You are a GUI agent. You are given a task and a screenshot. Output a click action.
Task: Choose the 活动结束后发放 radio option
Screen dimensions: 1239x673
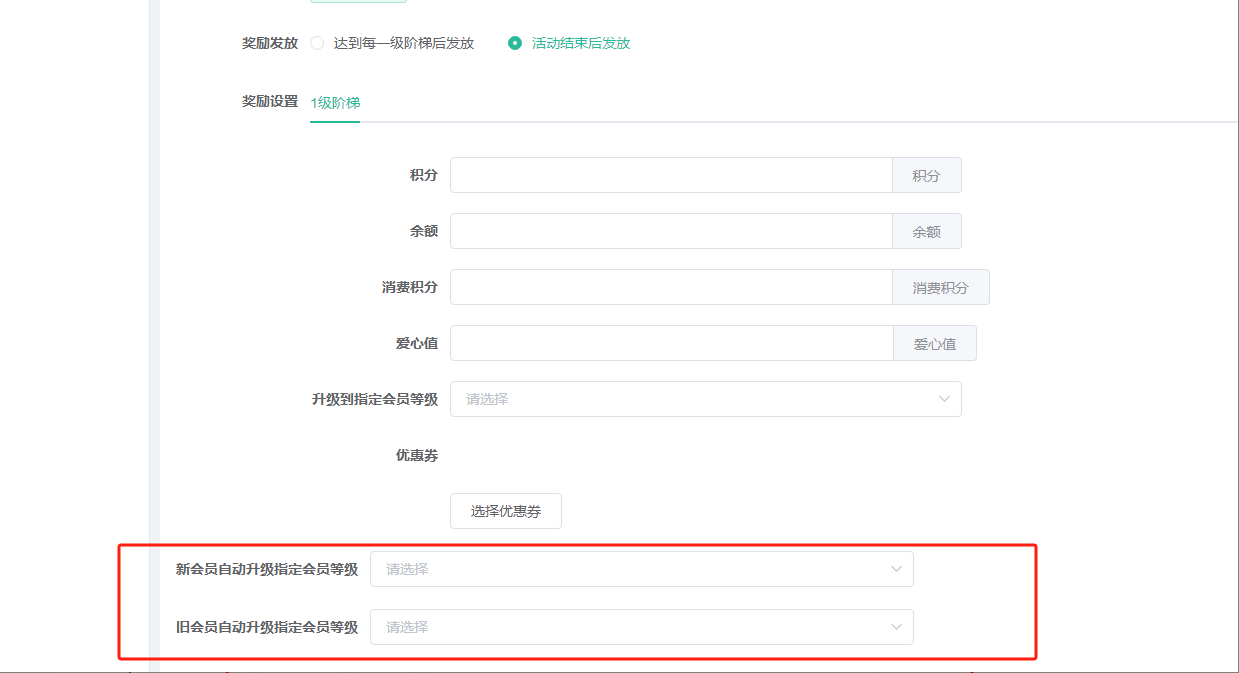click(x=515, y=43)
